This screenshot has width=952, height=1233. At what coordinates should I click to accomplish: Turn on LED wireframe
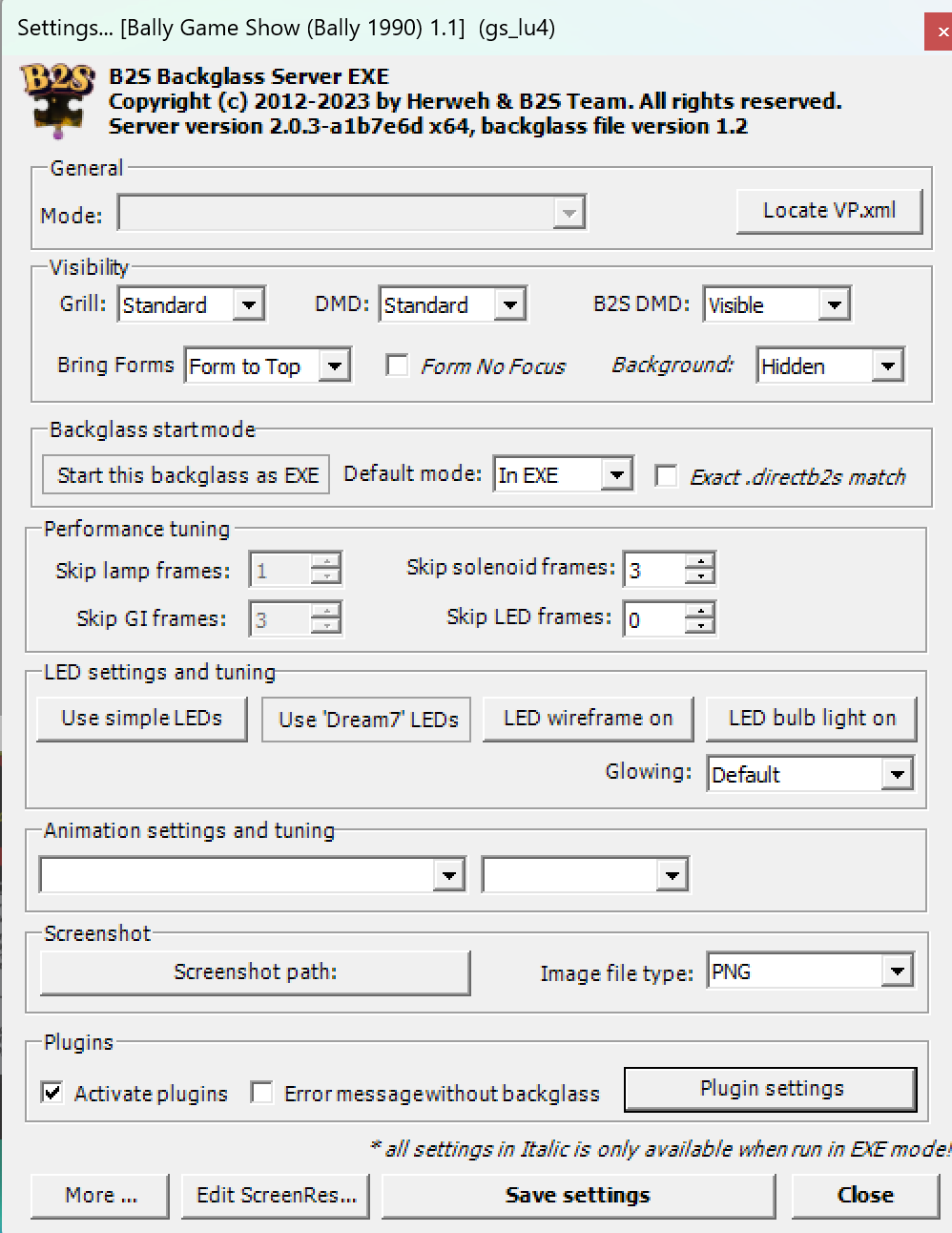[589, 718]
